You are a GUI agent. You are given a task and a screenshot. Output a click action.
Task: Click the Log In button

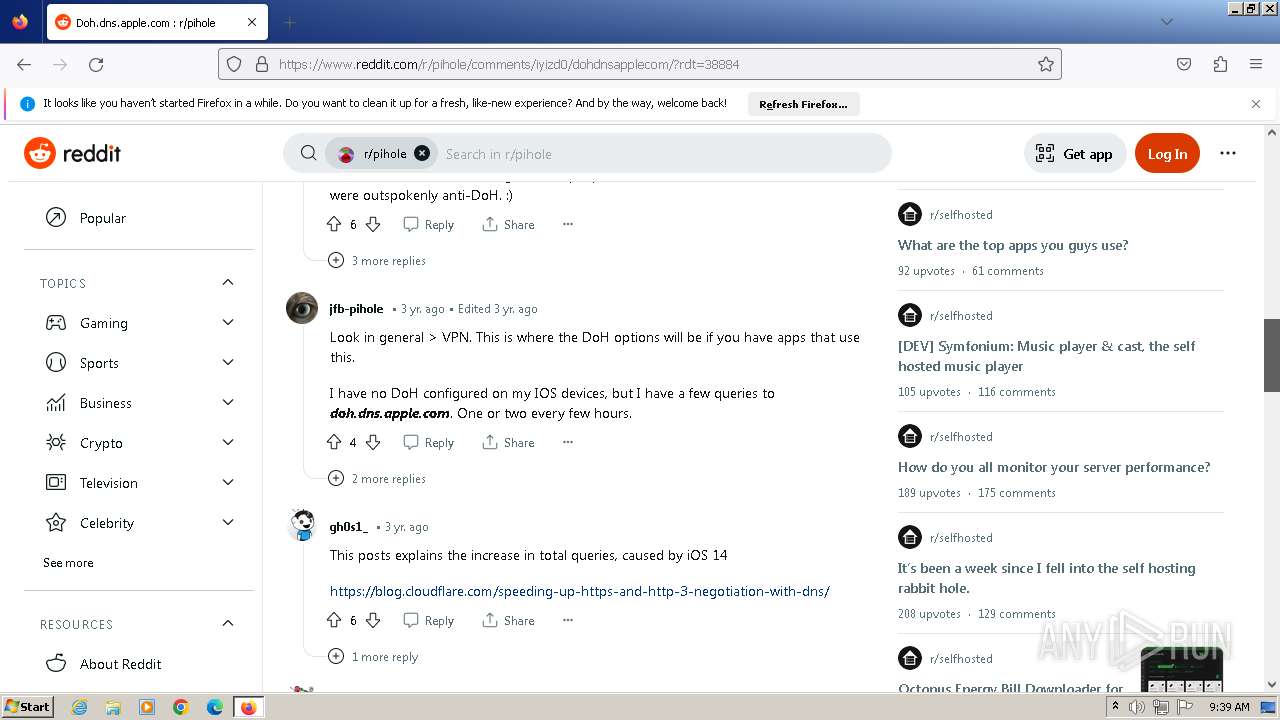(1167, 154)
